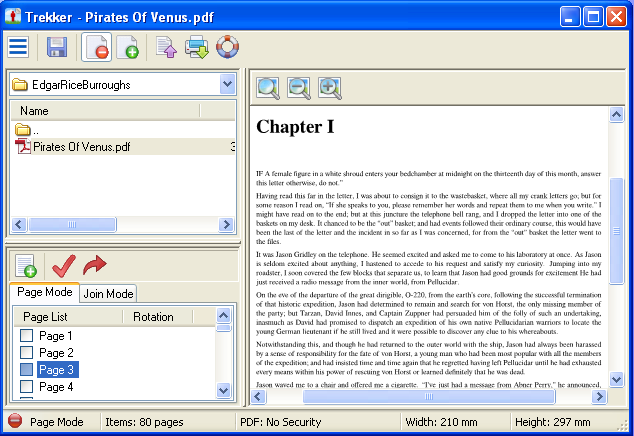Click the preview scroll left arrow
Image resolution: width=634 pixels, height=436 pixels.
258,397
